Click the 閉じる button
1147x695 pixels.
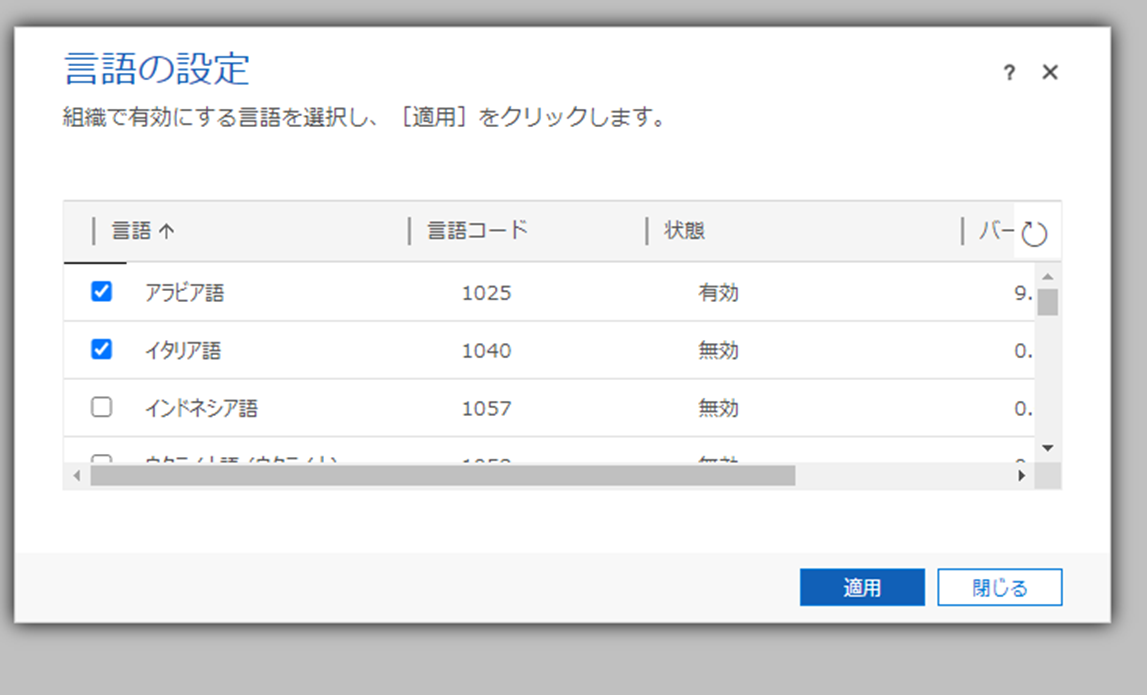coord(999,587)
